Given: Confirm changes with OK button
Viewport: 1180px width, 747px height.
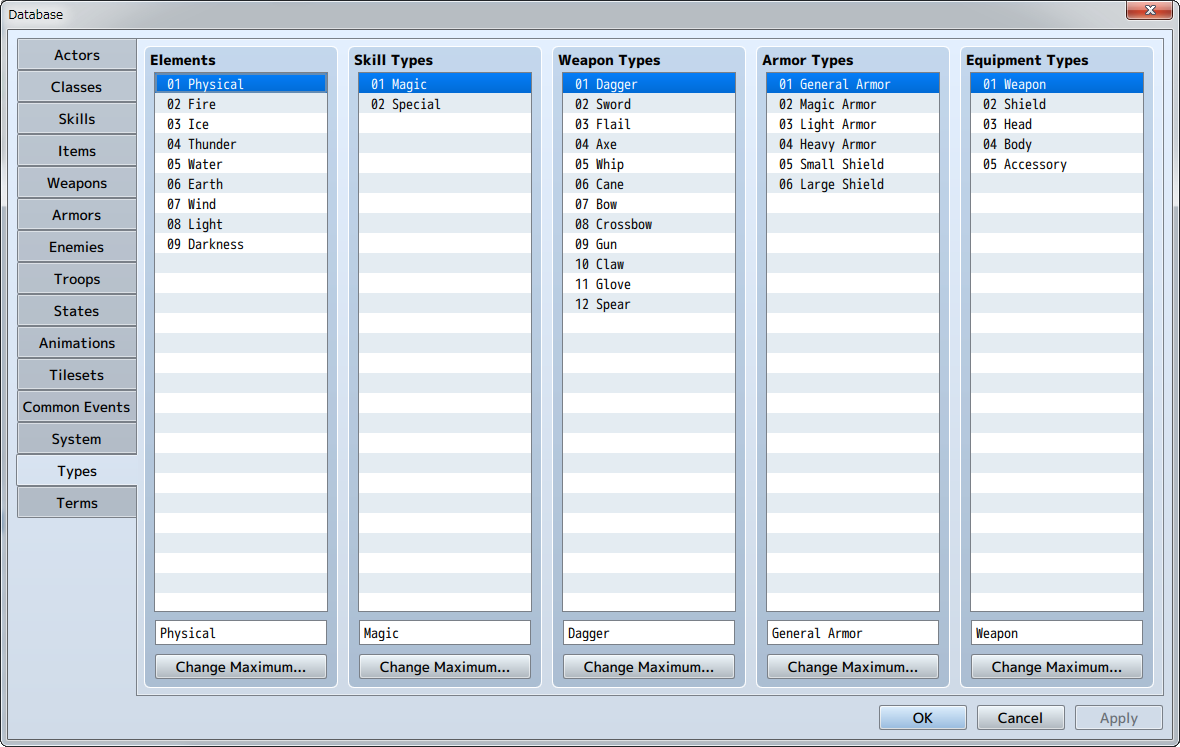Looking at the screenshot, I should pos(923,718).
